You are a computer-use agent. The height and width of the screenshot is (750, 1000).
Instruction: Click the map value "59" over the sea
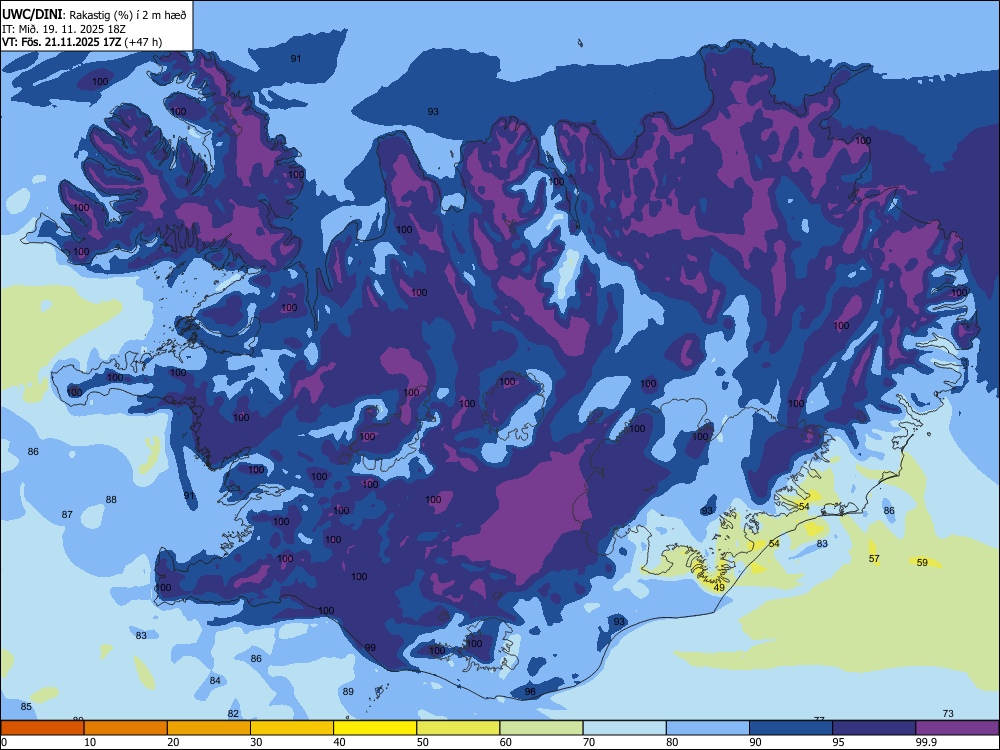point(922,562)
